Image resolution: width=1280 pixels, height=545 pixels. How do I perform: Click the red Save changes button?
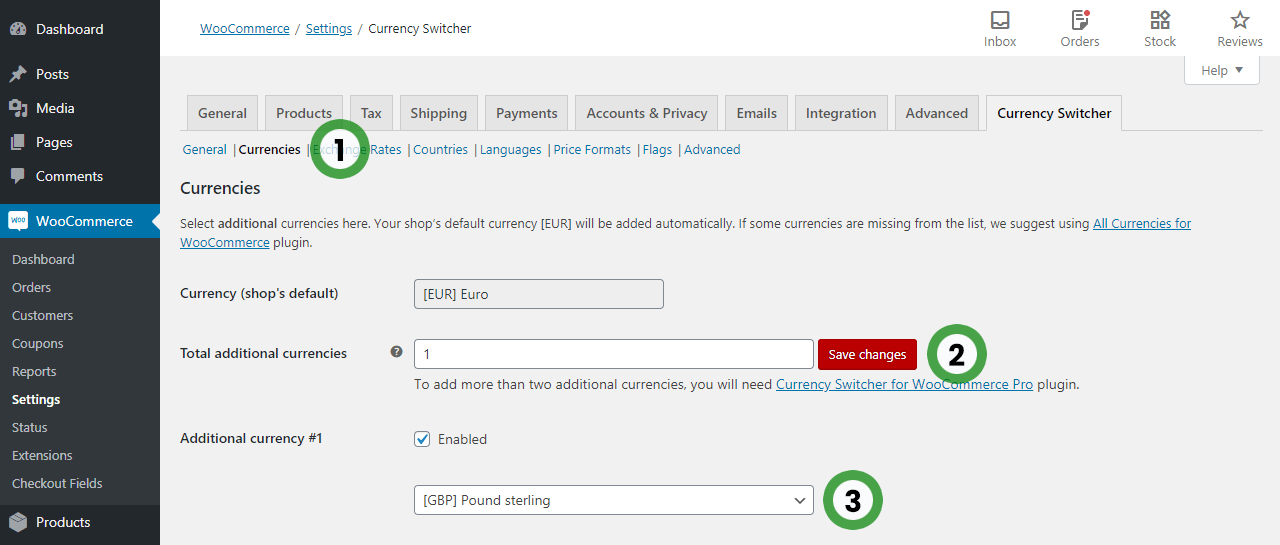click(x=867, y=354)
